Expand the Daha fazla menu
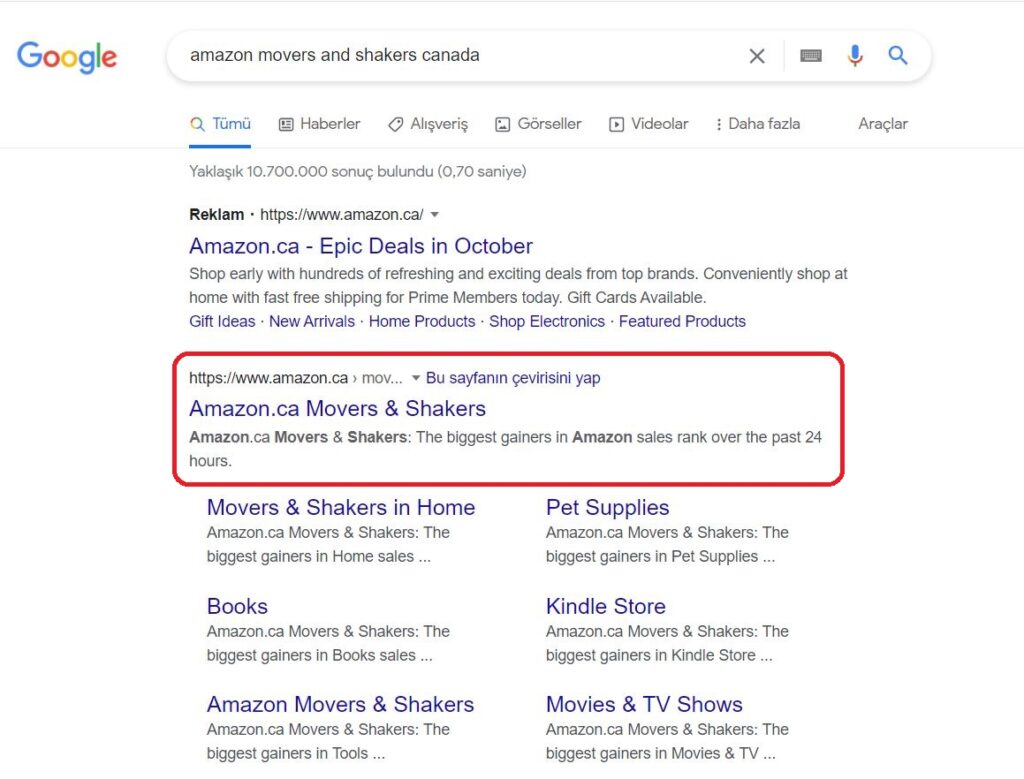Viewport: 1024px width, 779px height. point(758,124)
